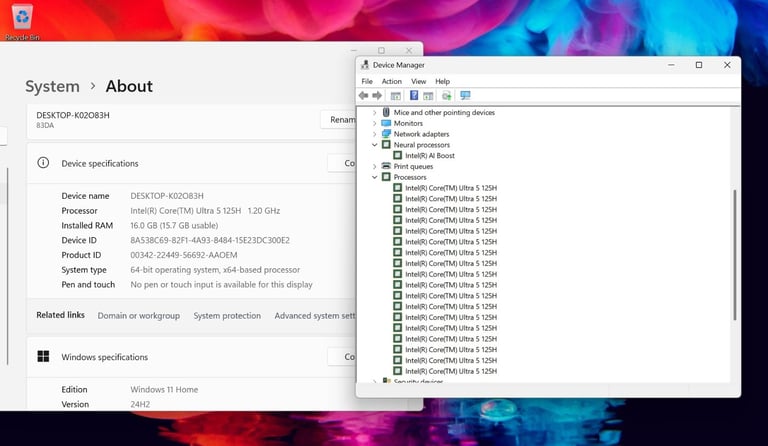The width and height of the screenshot is (768, 446).
Task: Click the Device Manager title bar icon
Action: (x=365, y=65)
